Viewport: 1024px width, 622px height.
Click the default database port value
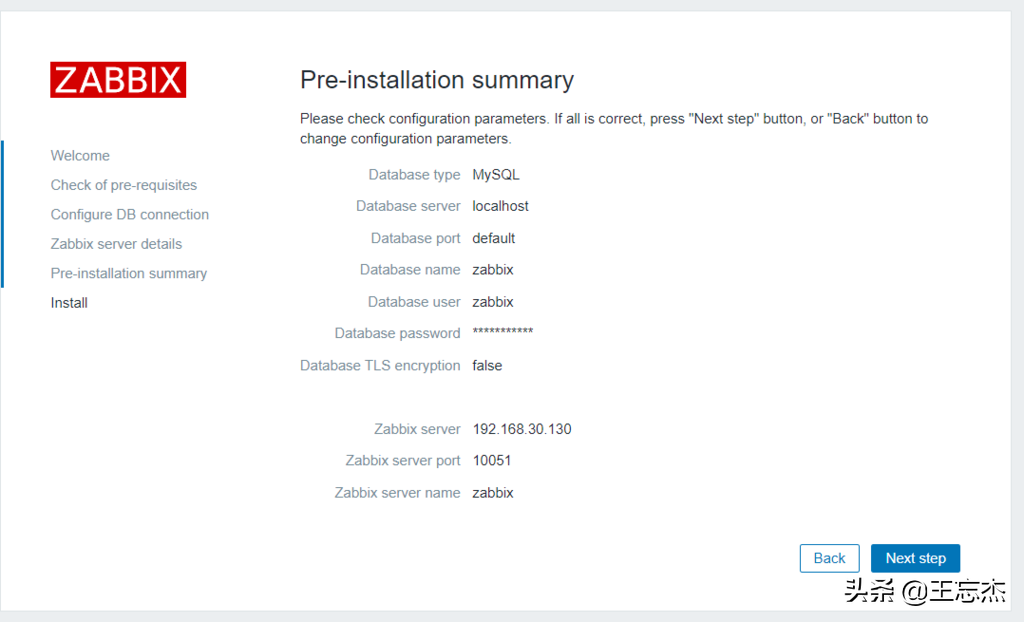494,238
